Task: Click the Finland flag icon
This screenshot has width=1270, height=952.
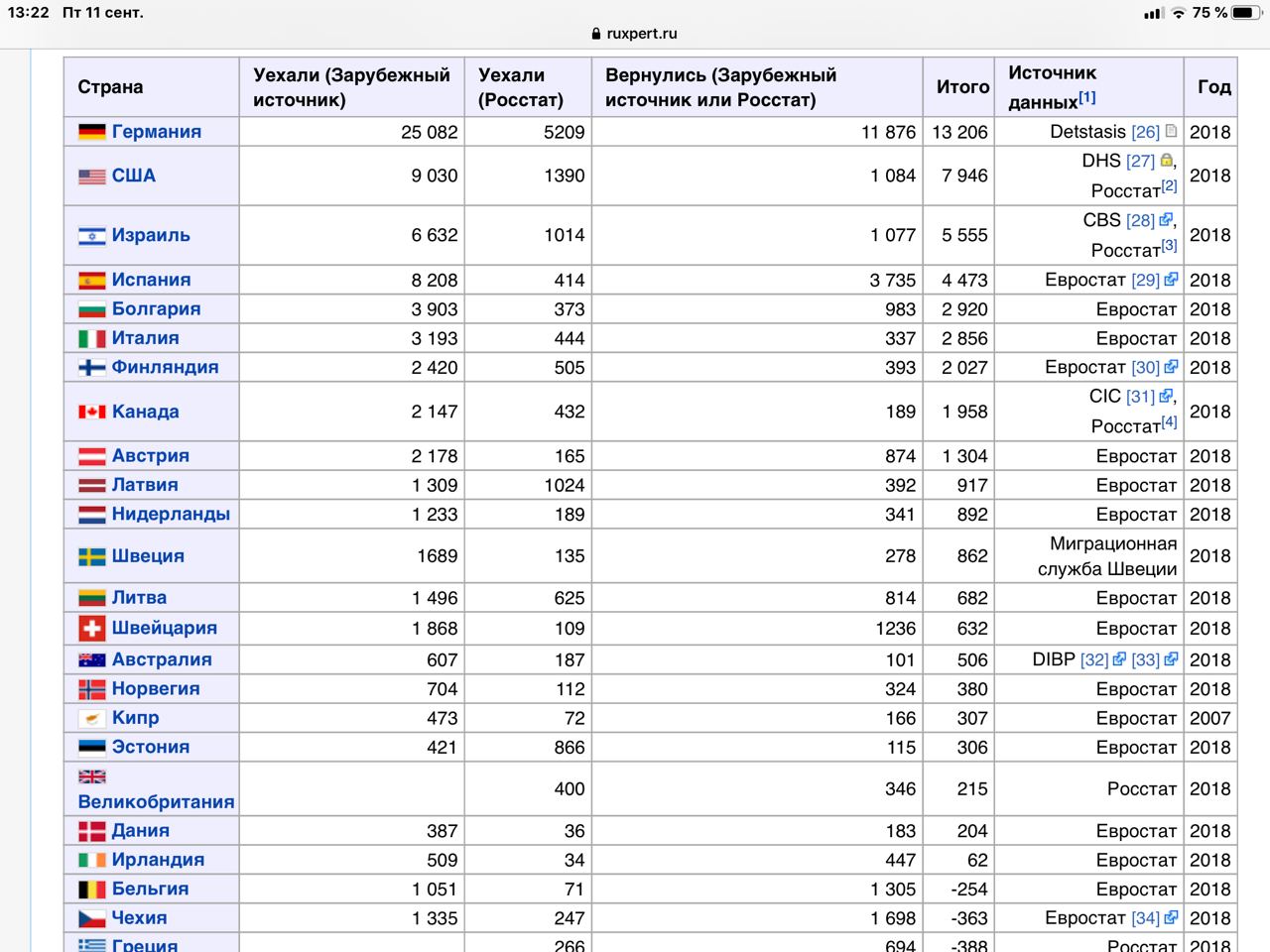Action: click(92, 367)
